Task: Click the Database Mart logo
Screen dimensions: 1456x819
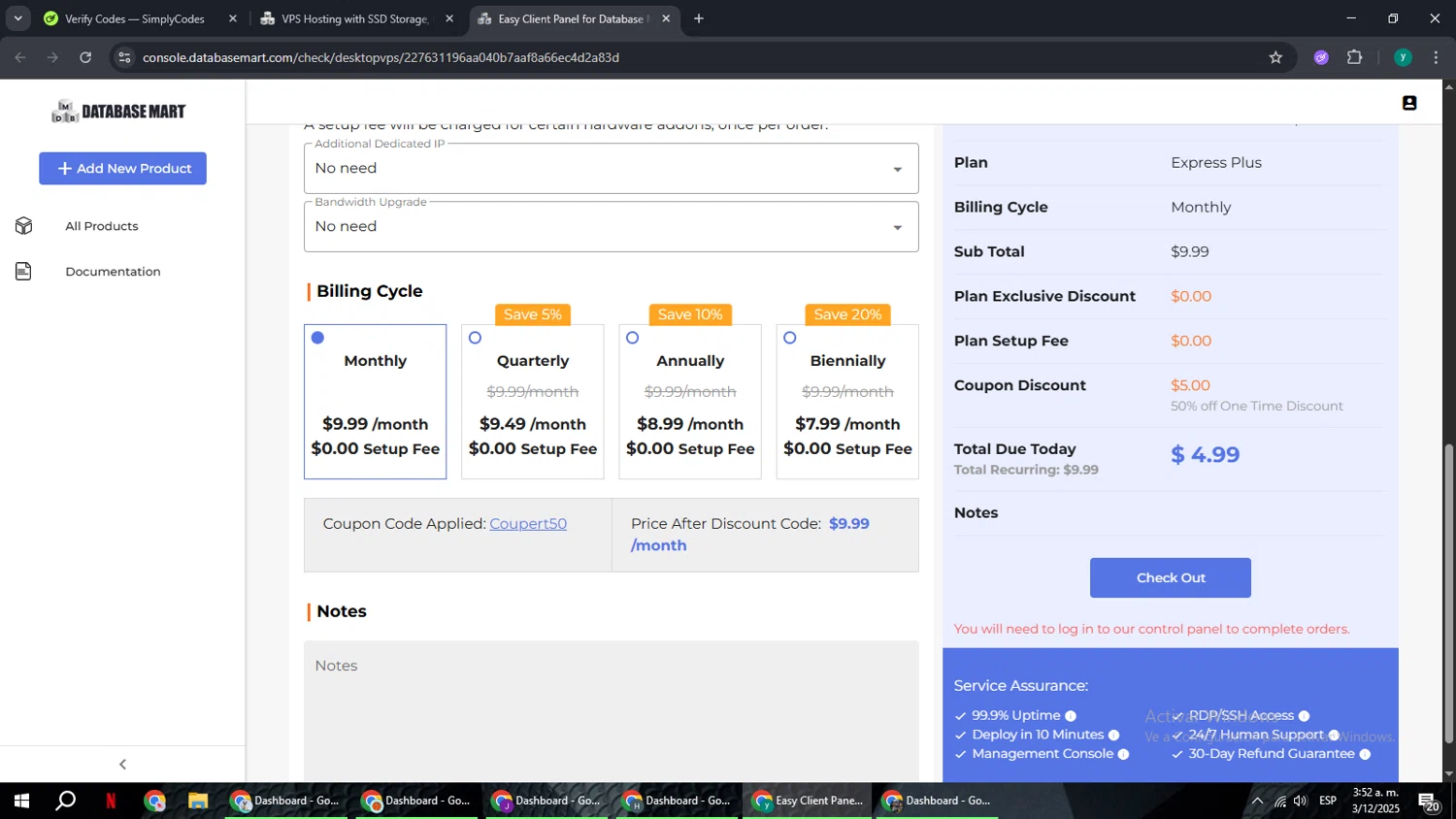Action: click(118, 112)
